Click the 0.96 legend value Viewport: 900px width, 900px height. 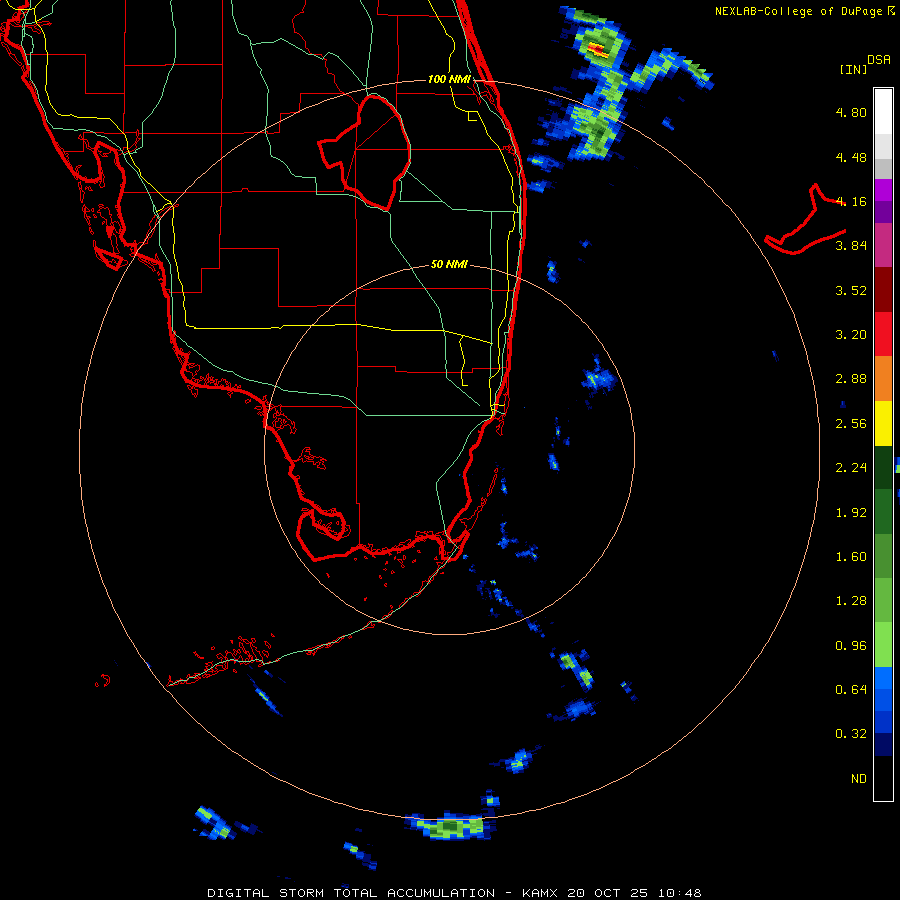(851, 646)
